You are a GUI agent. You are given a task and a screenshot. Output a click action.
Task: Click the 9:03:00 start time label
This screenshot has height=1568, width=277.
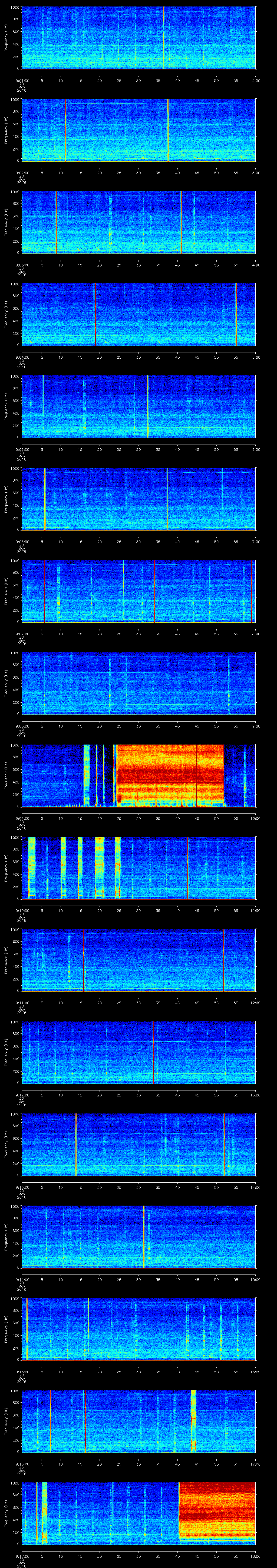tap(22, 265)
